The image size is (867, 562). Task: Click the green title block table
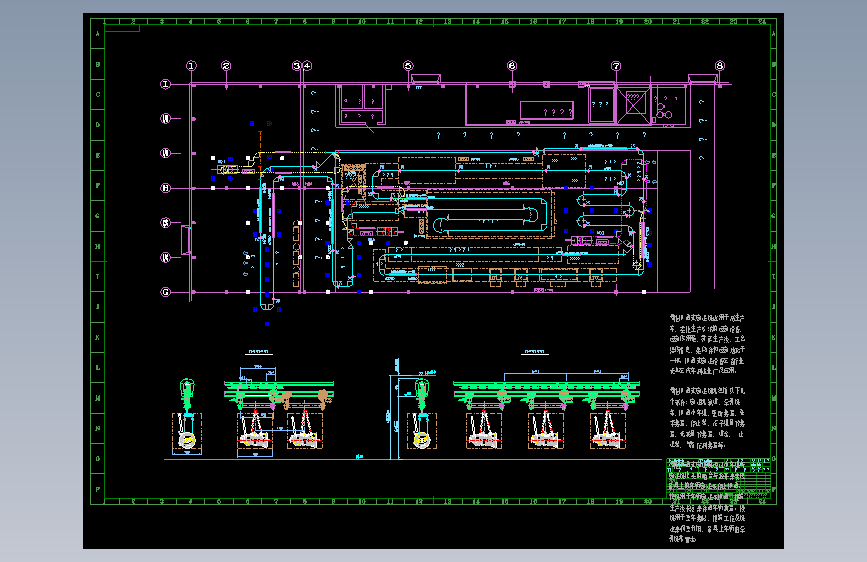[x=718, y=478]
